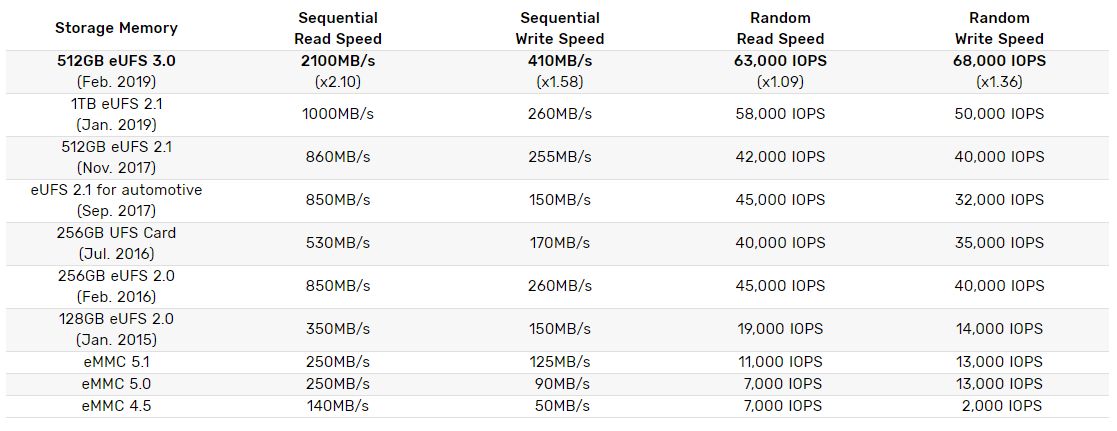The image size is (1117, 431).
Task: Click the eMMC 4.5 row label
Action: point(116,406)
